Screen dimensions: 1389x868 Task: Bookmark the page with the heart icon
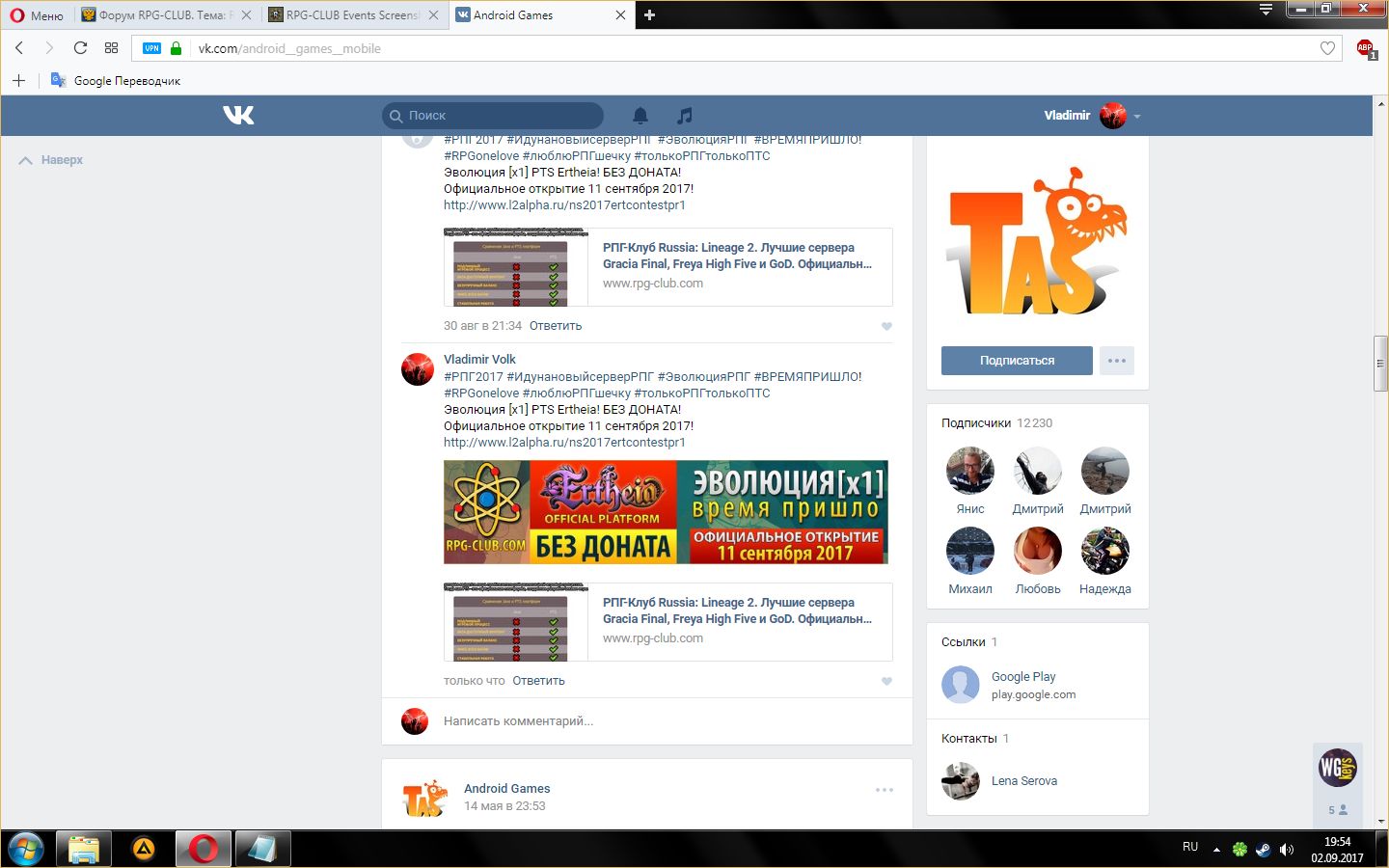1327,48
